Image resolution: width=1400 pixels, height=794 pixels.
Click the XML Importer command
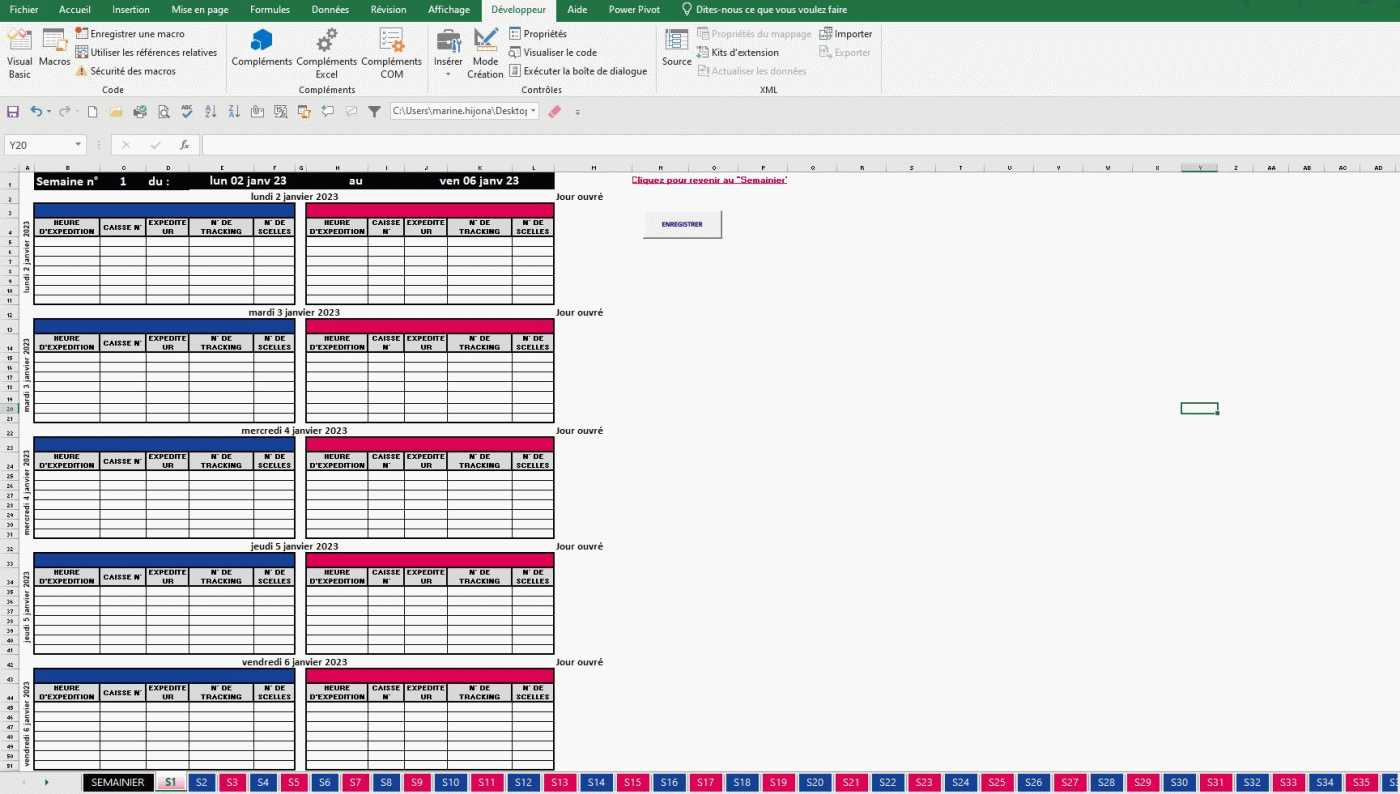coord(846,34)
